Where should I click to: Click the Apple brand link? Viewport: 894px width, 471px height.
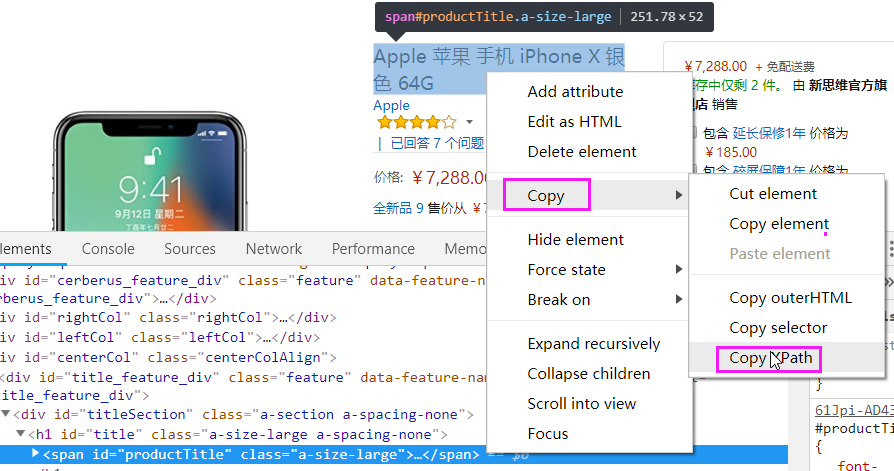(x=391, y=105)
